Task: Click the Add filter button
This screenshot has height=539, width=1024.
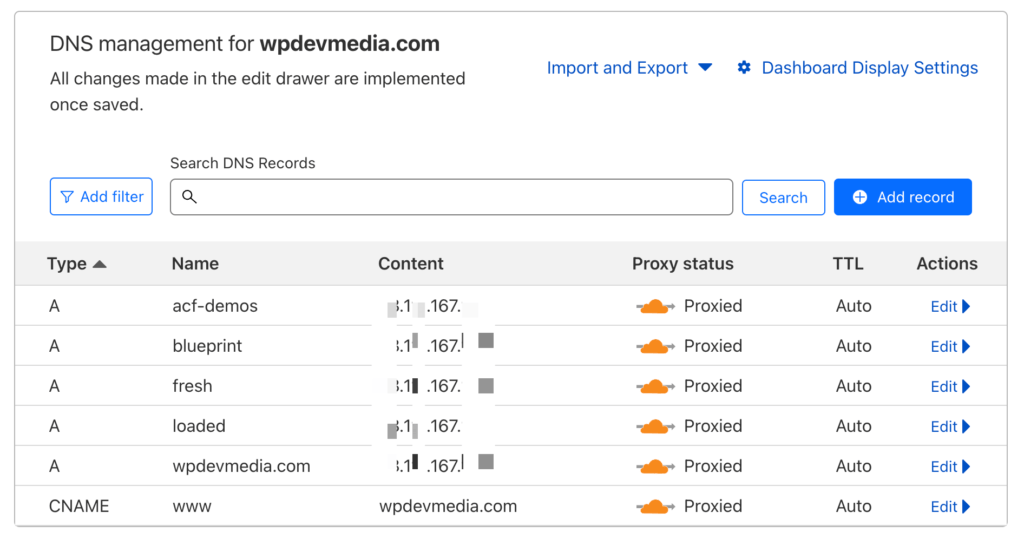Action: click(101, 197)
